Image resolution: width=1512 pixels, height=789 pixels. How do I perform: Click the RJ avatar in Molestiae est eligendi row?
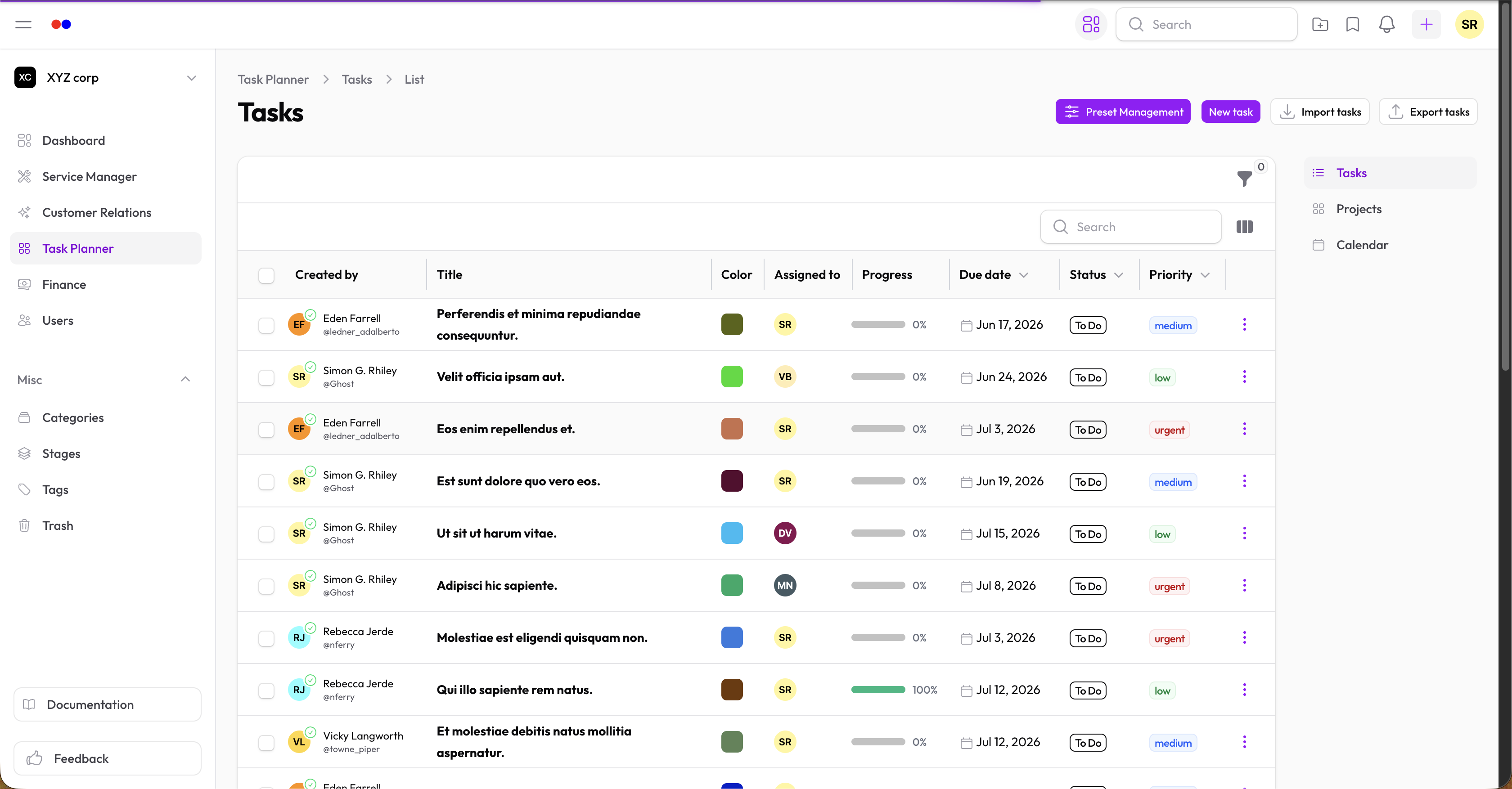click(x=299, y=638)
